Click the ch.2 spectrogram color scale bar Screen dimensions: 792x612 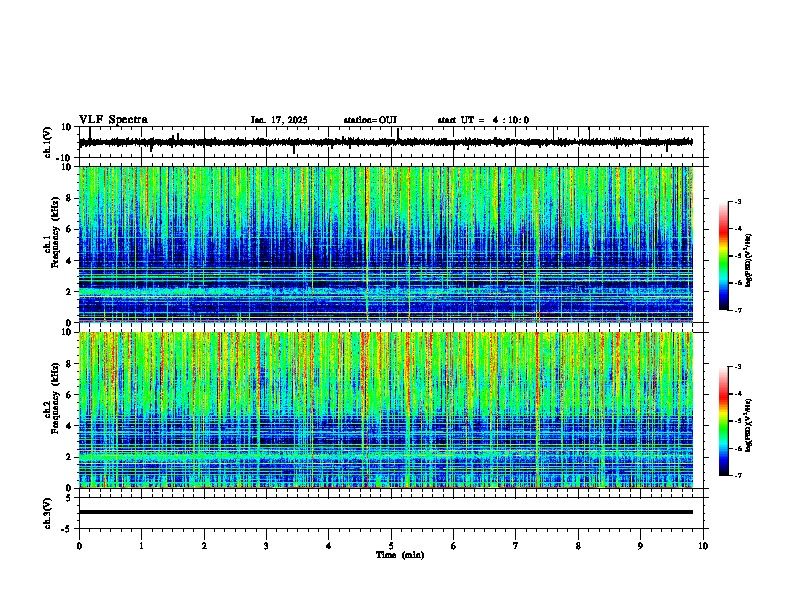pos(723,421)
